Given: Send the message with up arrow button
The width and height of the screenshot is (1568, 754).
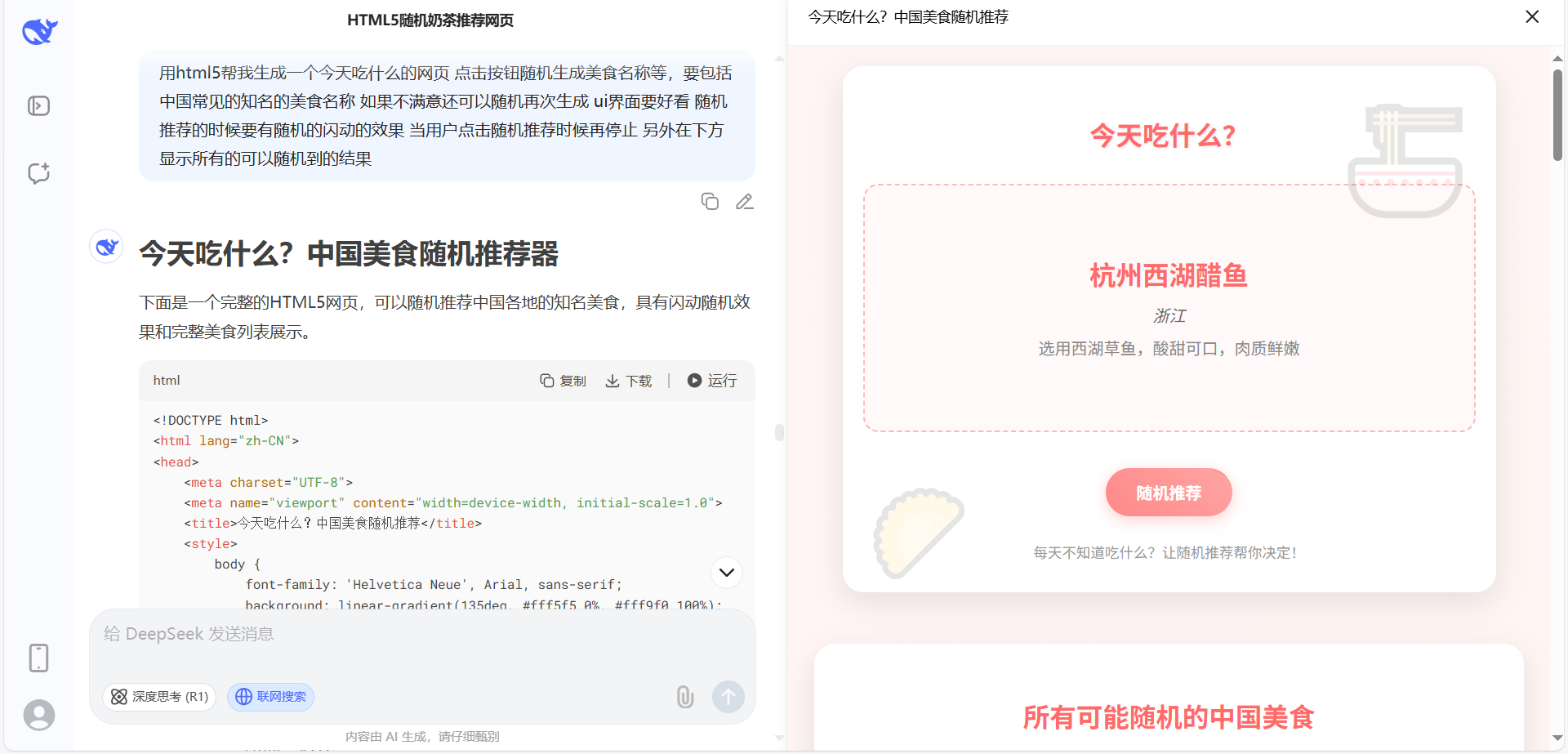Looking at the screenshot, I should 728,697.
